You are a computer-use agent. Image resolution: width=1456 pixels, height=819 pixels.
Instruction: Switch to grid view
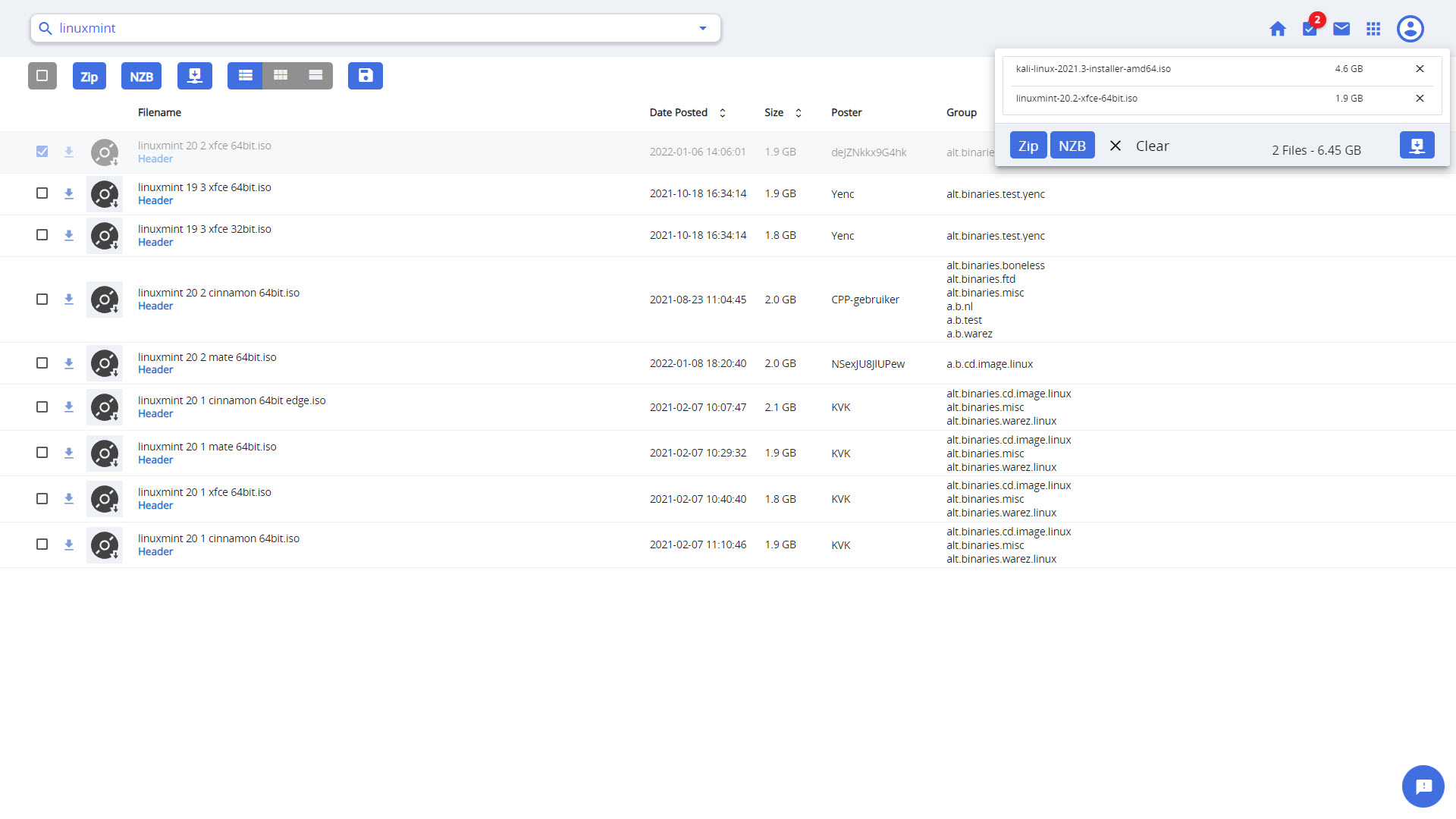(281, 76)
